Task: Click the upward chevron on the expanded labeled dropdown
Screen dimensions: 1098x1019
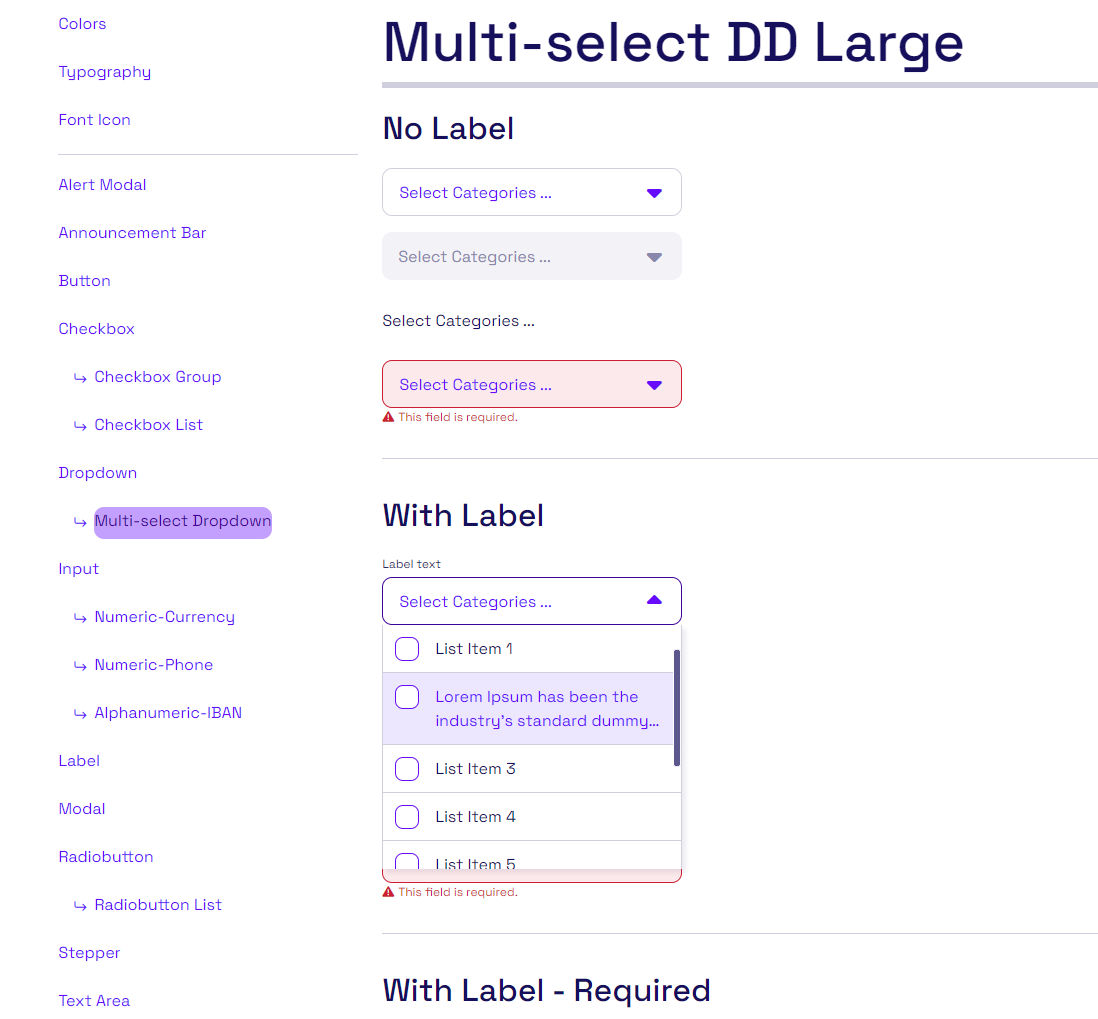Action: 655,599
